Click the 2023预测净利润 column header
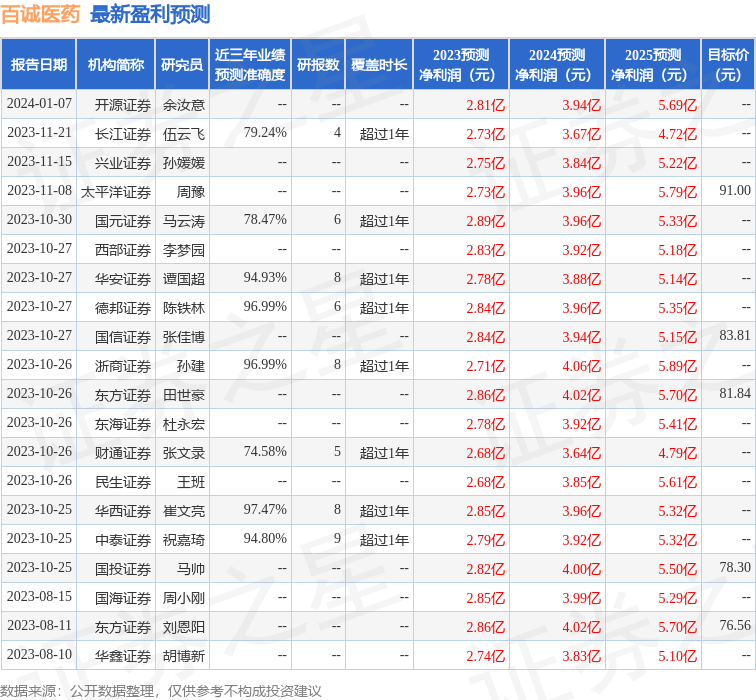756x700 pixels. (x=461, y=65)
